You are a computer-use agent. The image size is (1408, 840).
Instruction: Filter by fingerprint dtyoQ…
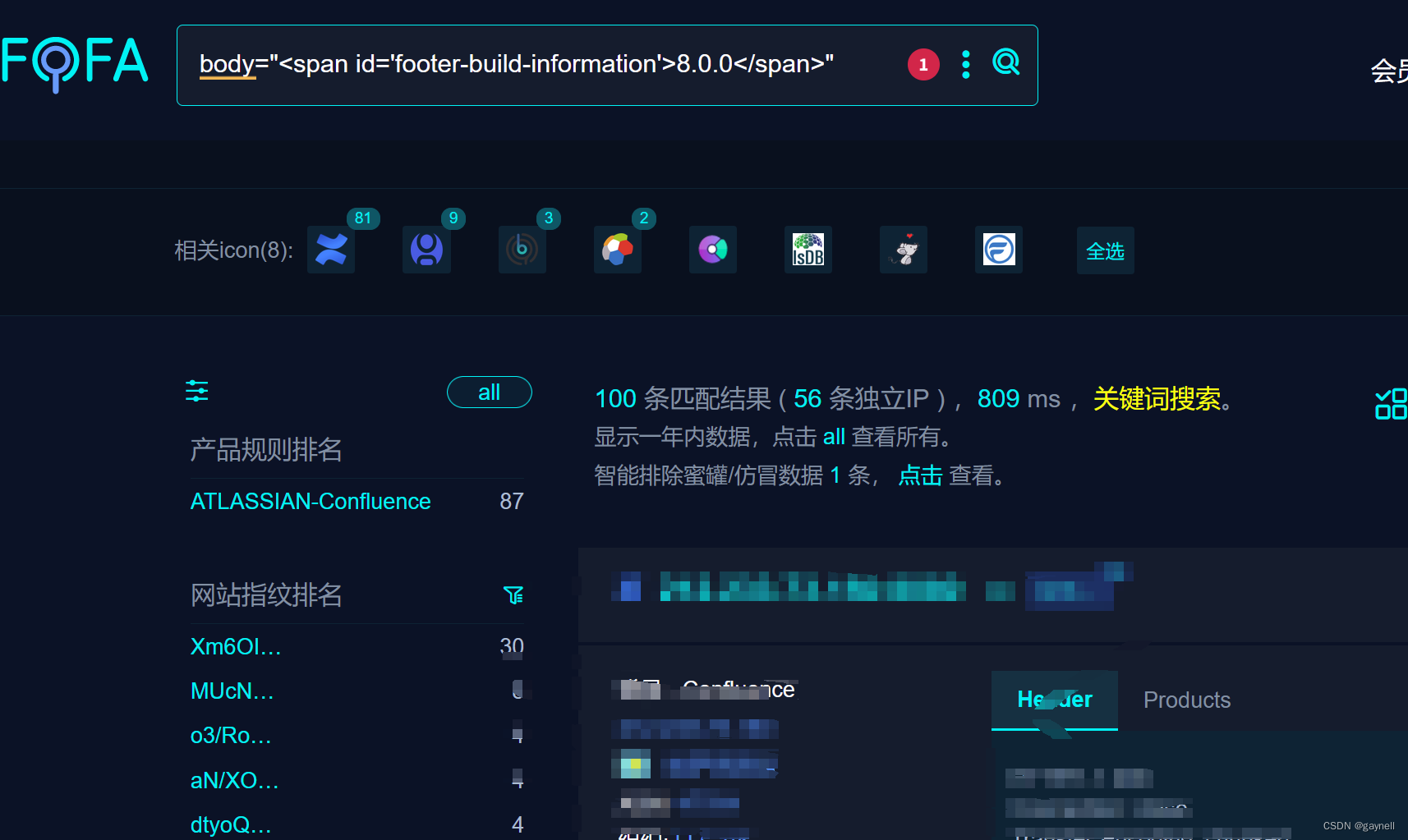click(231, 824)
